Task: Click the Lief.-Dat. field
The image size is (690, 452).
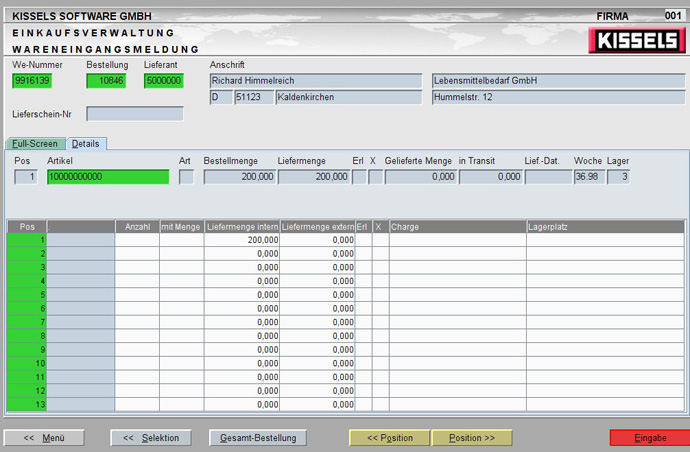Action: tap(548, 177)
